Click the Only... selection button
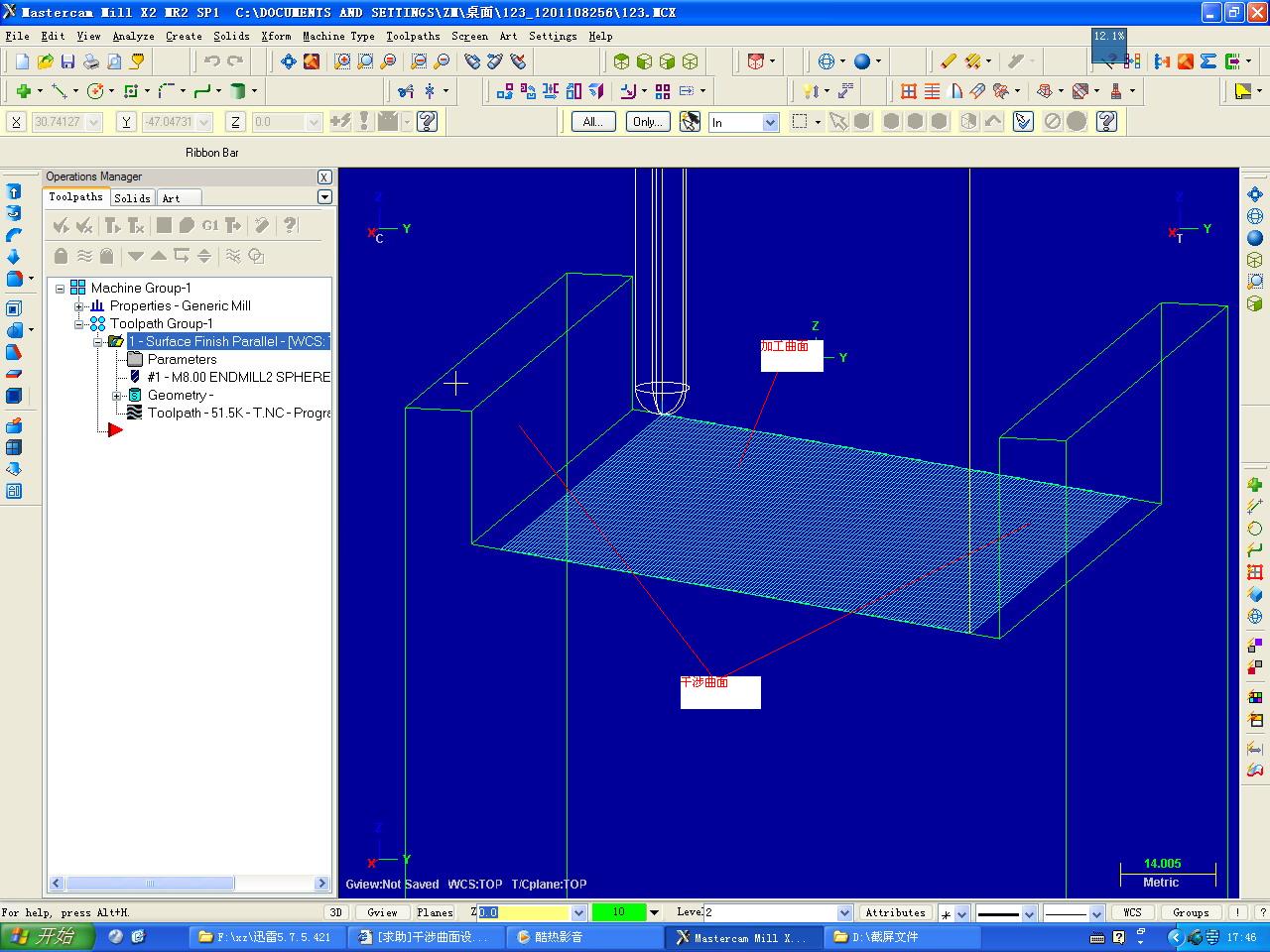This screenshot has width=1270, height=952. click(648, 122)
